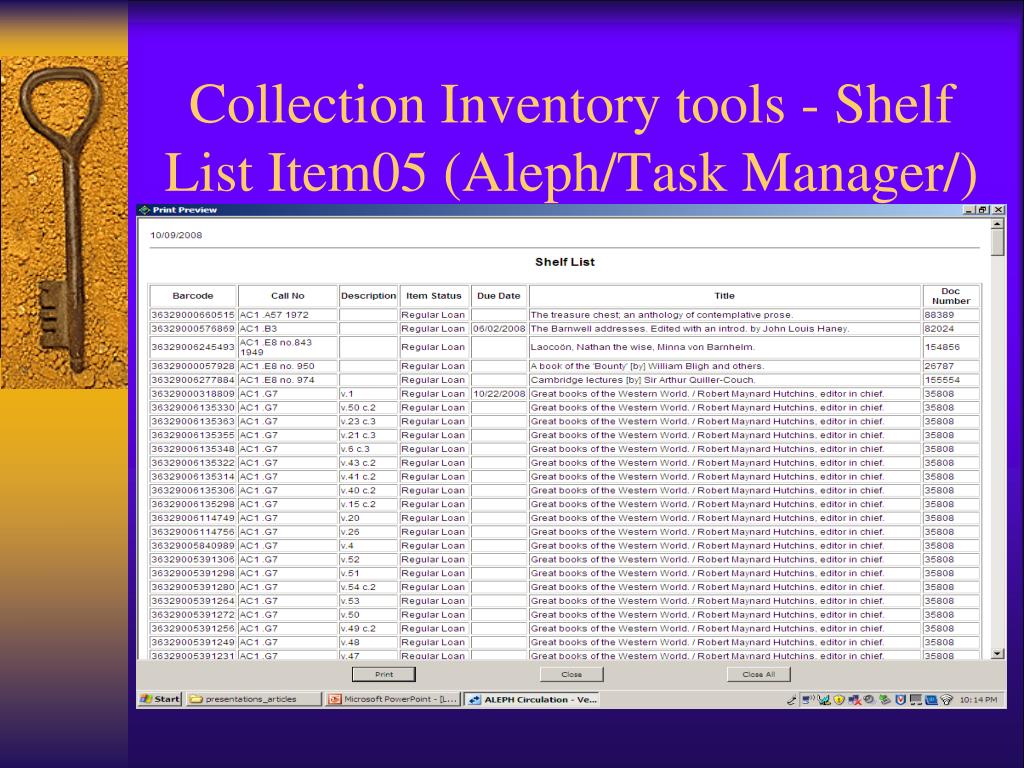
Task: Click description v.23 c.3
Action: (358, 421)
